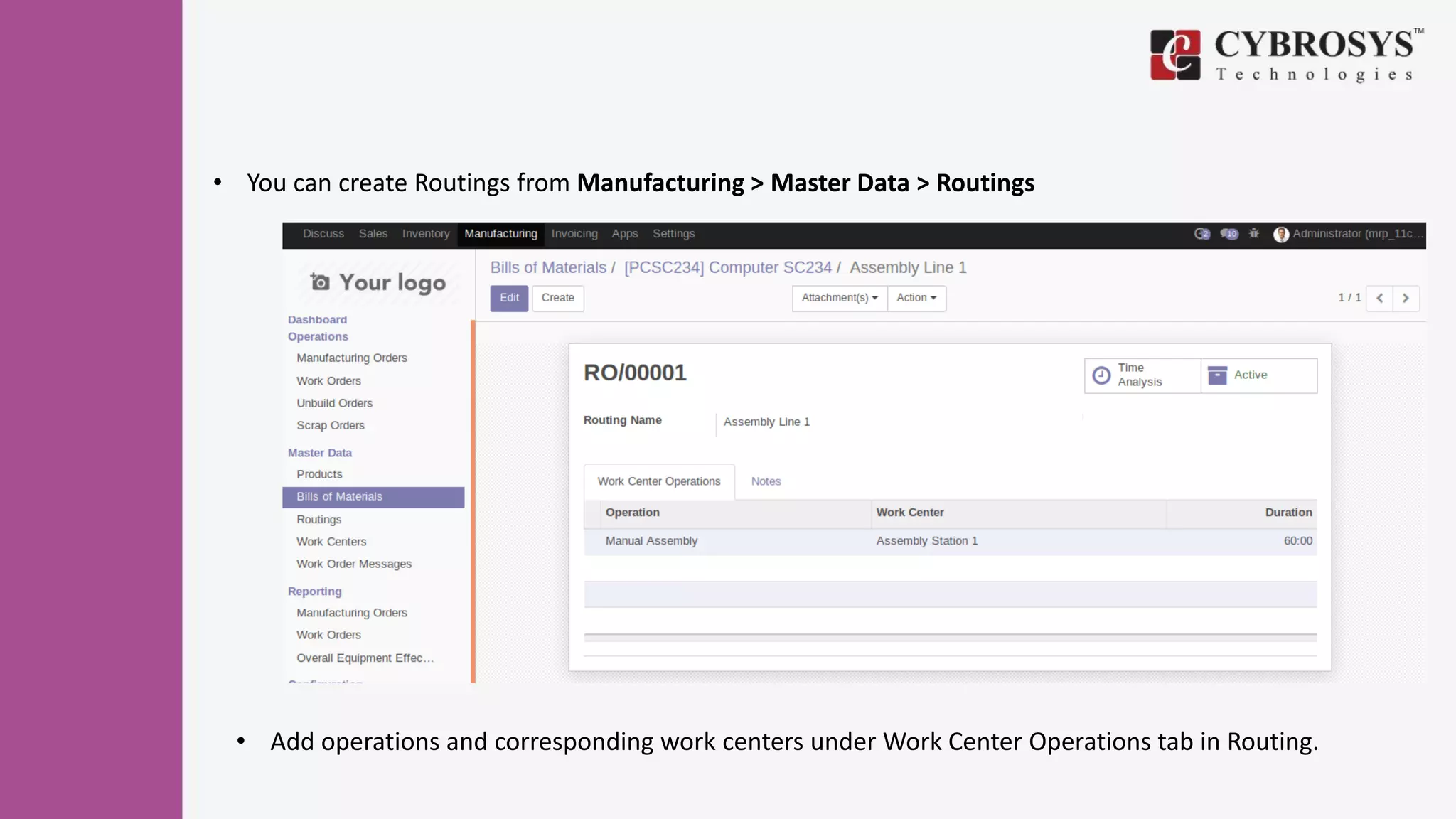Click the Time Analysis clock icon
The width and height of the screenshot is (1456, 819).
point(1101,375)
